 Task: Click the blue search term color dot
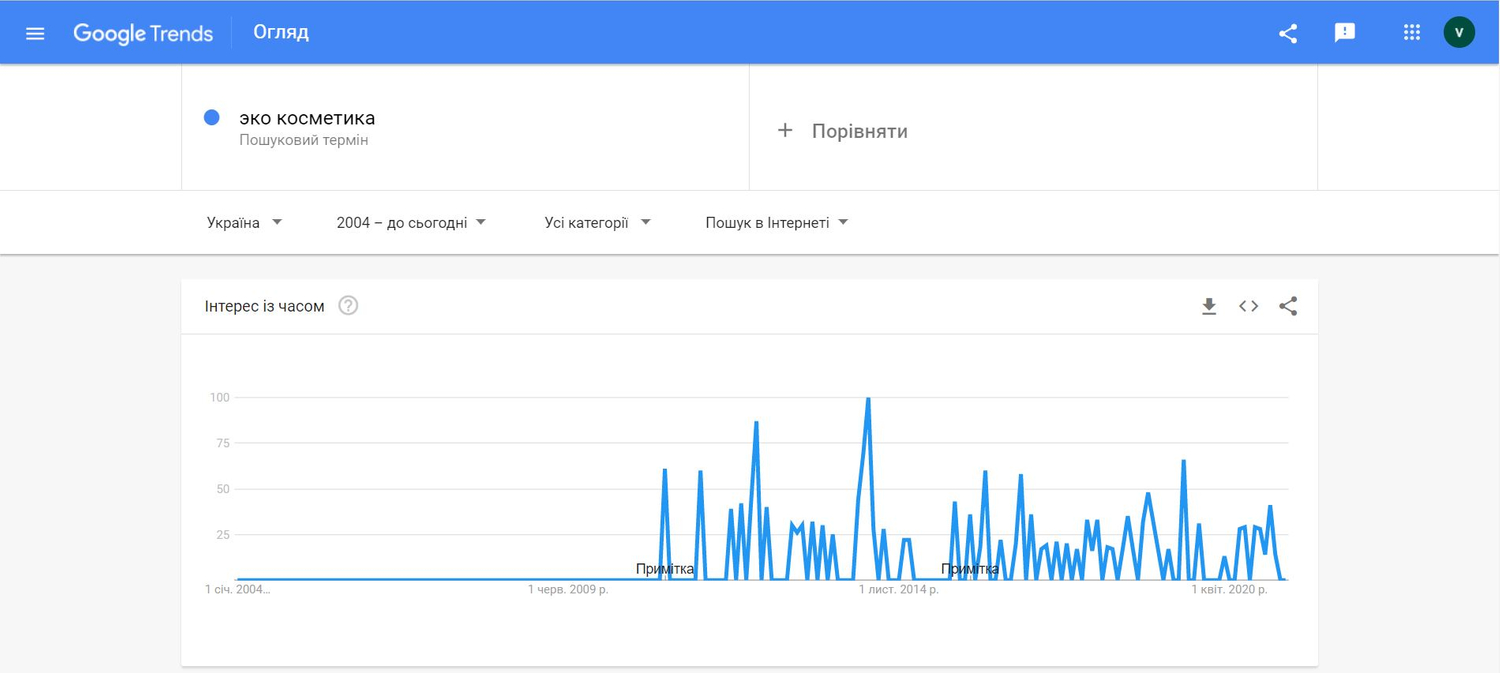212,118
